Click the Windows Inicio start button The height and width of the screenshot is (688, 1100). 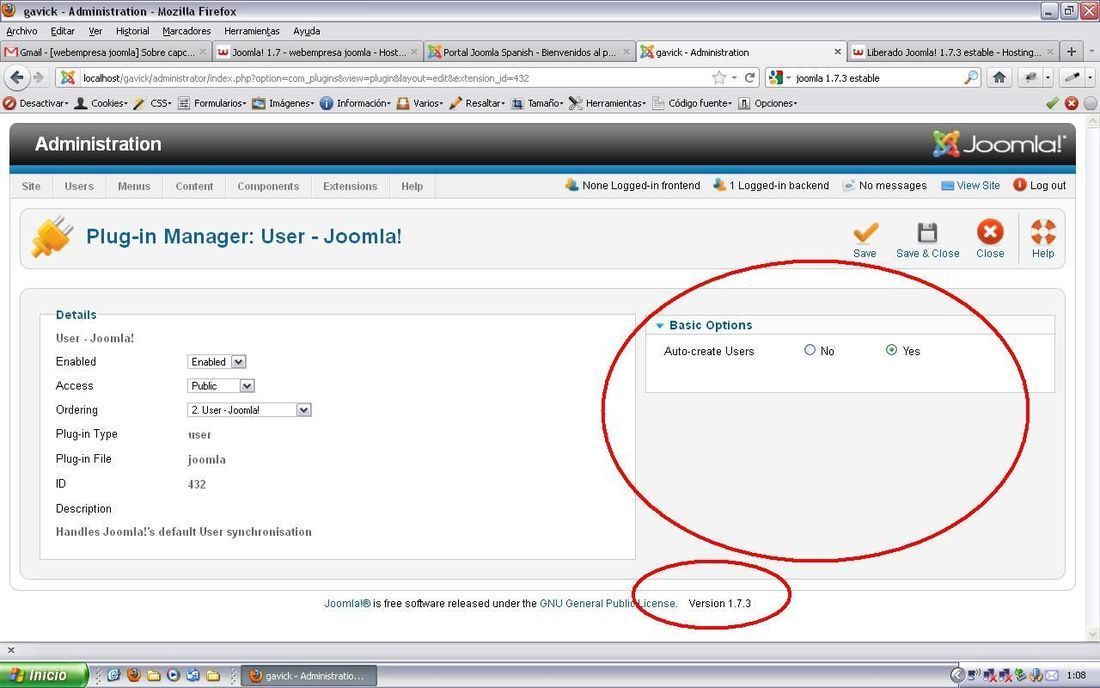(43, 675)
